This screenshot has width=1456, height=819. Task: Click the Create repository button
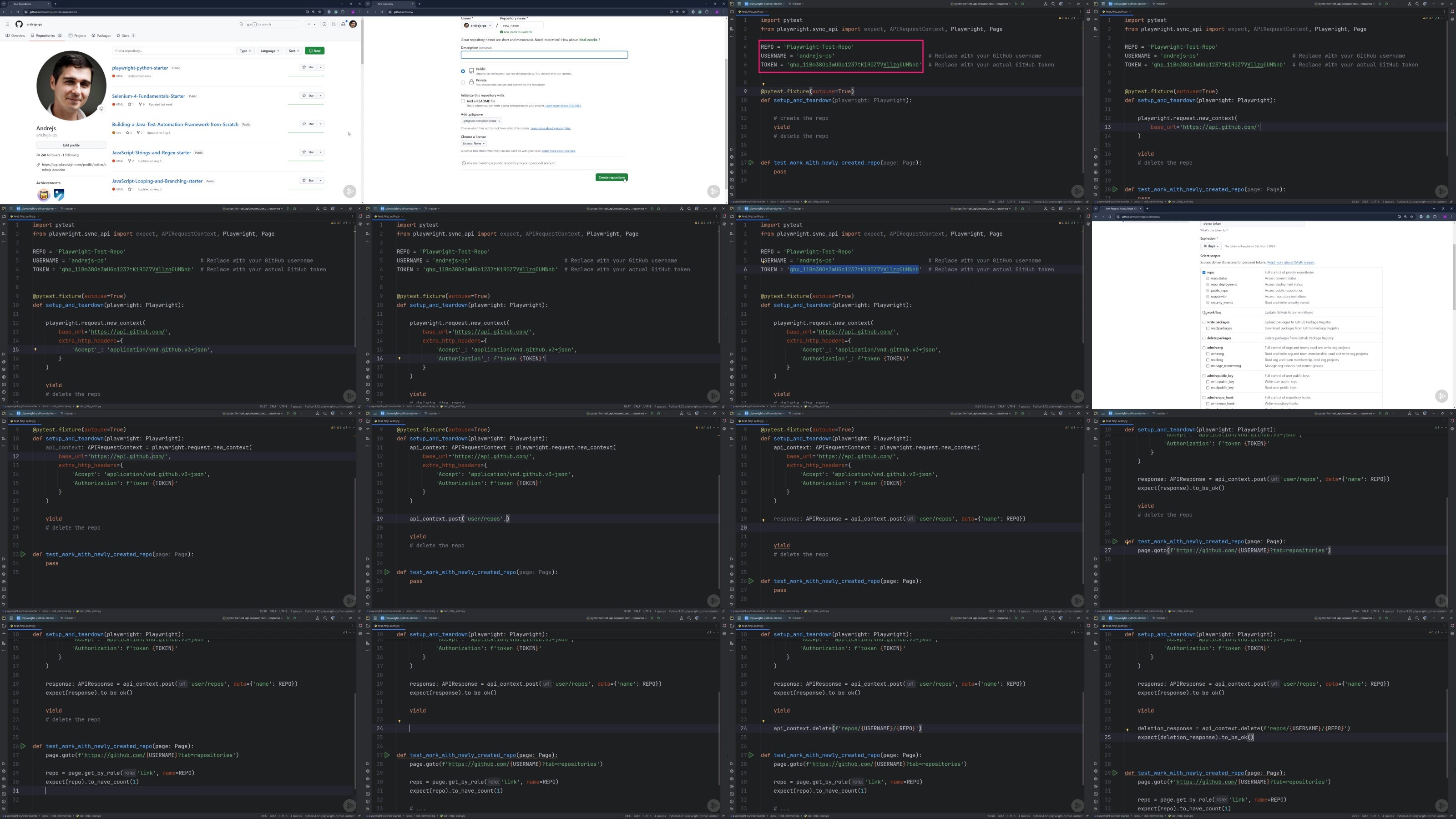click(x=612, y=177)
